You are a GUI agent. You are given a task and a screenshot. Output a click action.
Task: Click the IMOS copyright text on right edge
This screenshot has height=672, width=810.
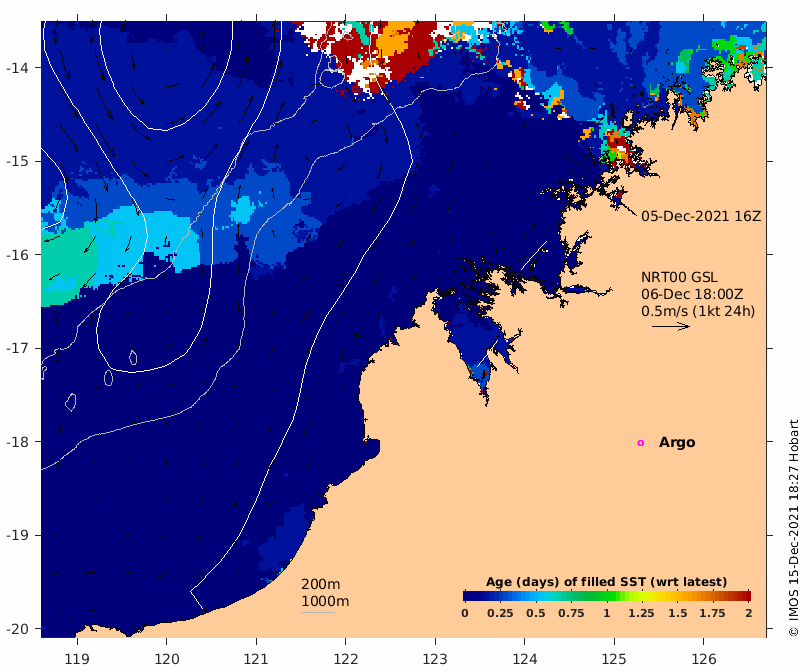(793, 528)
